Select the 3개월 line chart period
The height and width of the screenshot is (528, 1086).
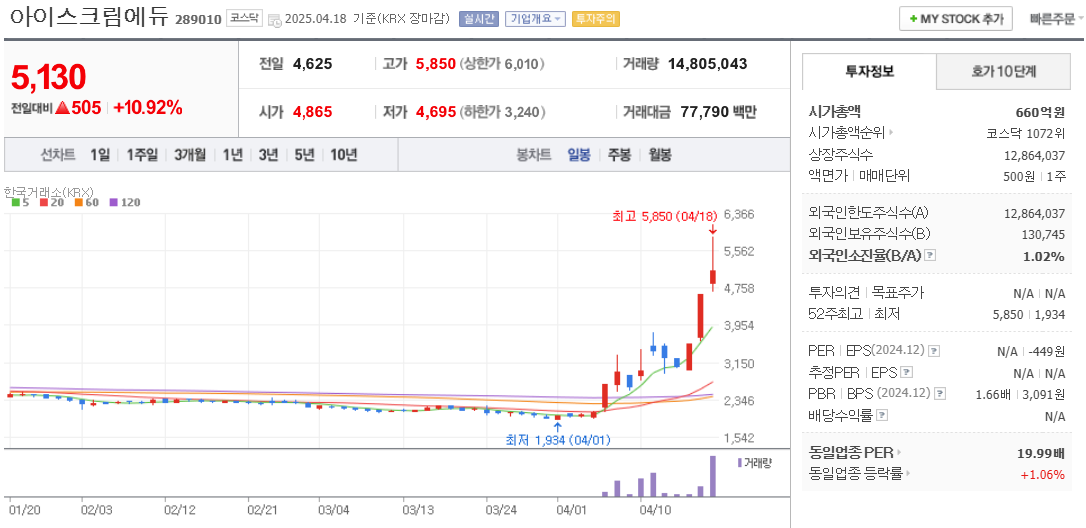[190, 155]
